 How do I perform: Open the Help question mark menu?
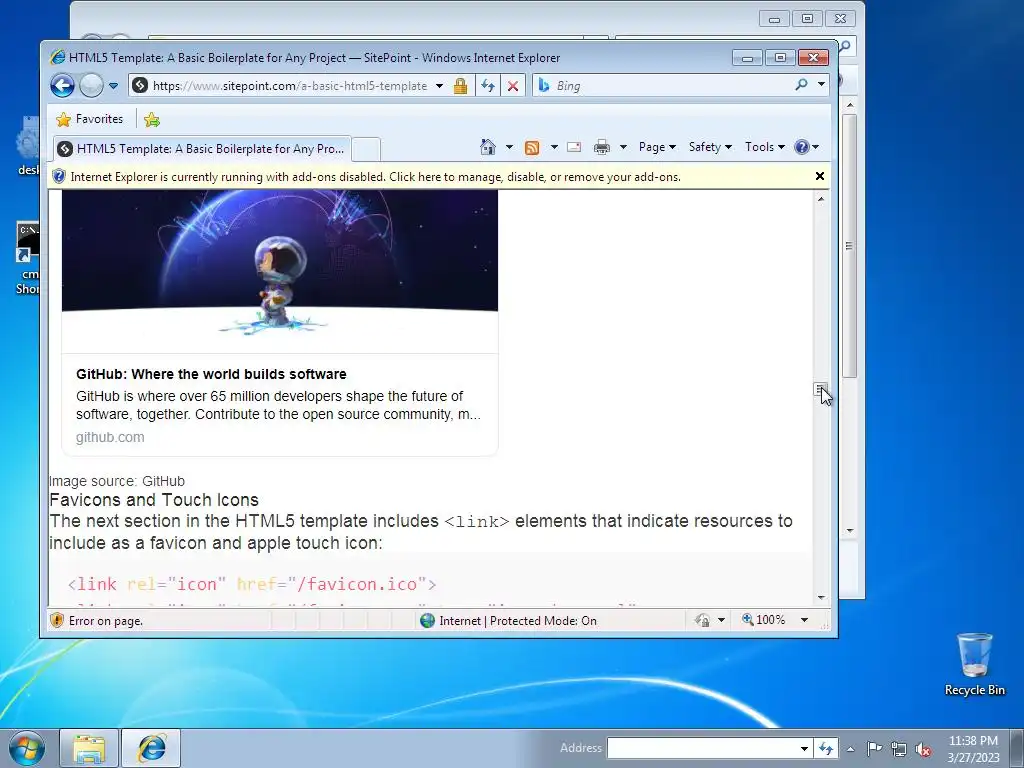point(807,147)
